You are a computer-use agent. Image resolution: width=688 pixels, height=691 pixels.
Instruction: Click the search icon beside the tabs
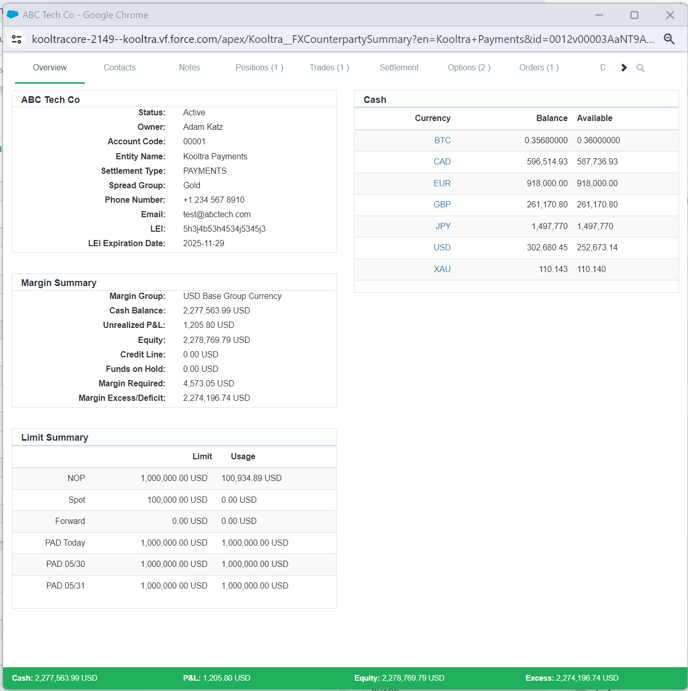640,68
